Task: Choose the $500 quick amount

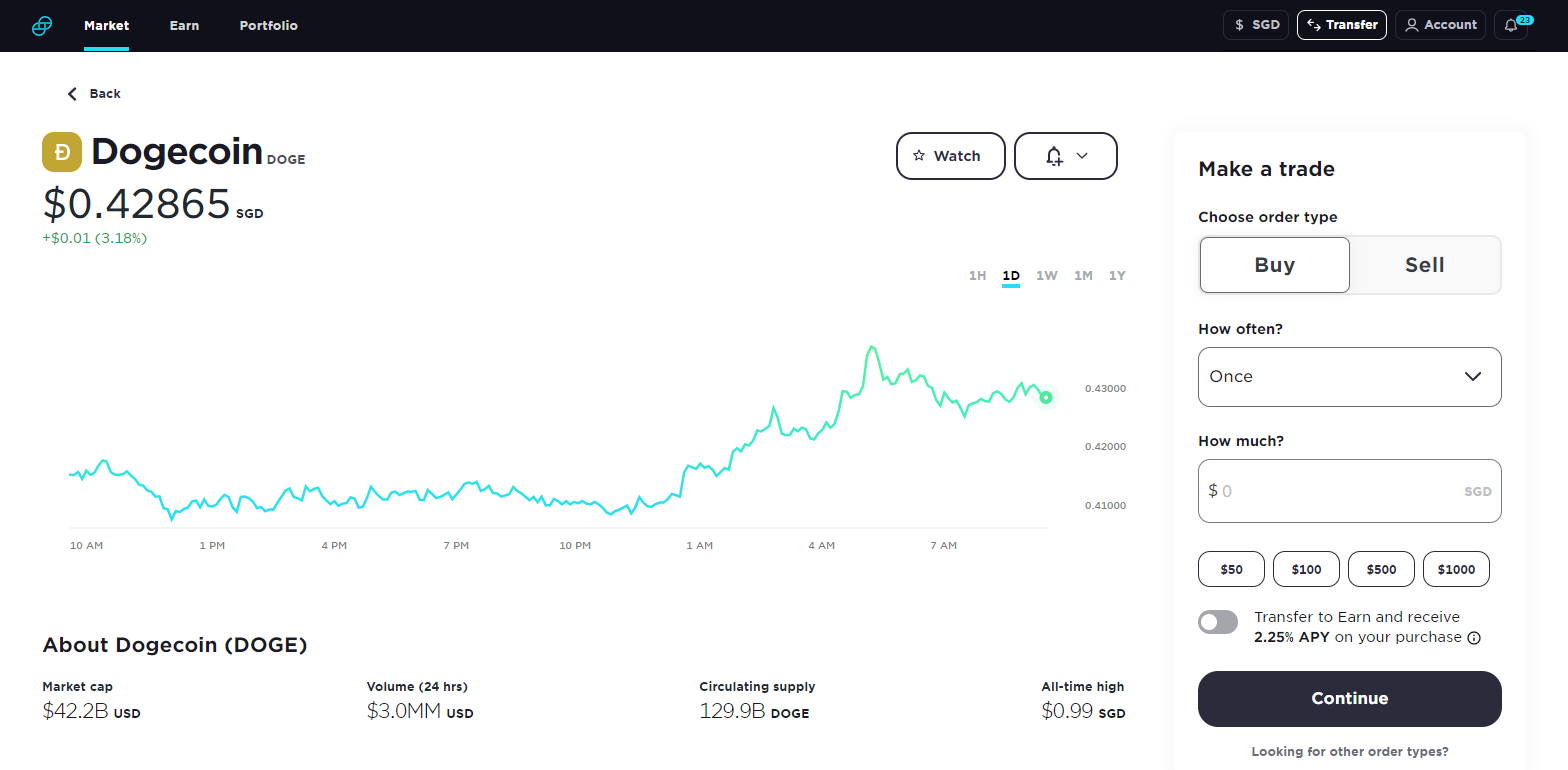Action: (x=1381, y=569)
